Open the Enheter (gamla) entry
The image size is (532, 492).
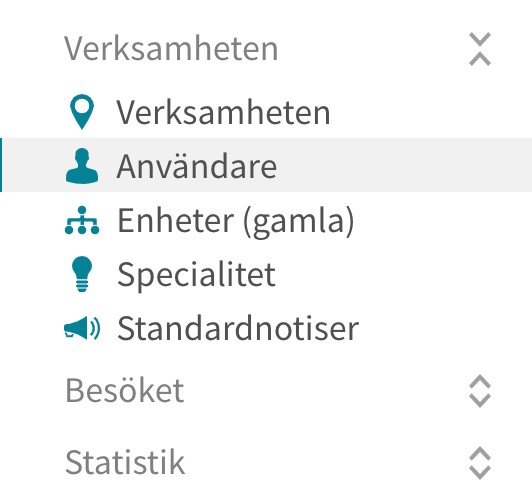click(x=236, y=221)
